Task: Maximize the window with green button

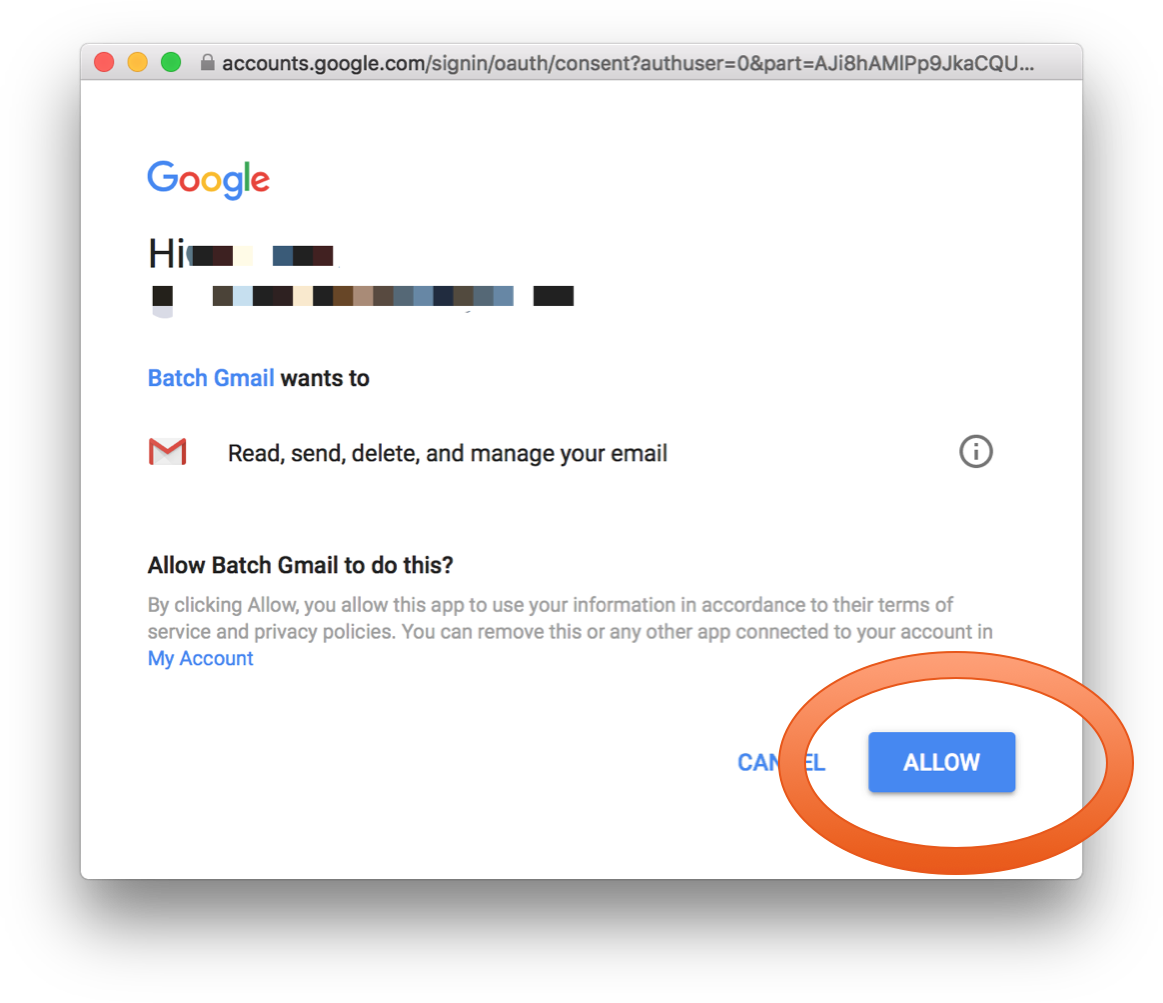Action: 171,62
